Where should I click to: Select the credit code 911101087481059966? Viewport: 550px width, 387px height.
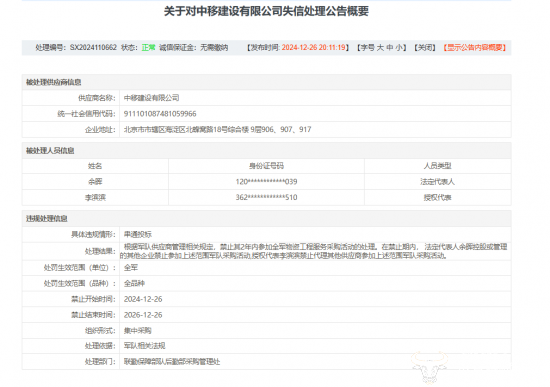(x=160, y=114)
